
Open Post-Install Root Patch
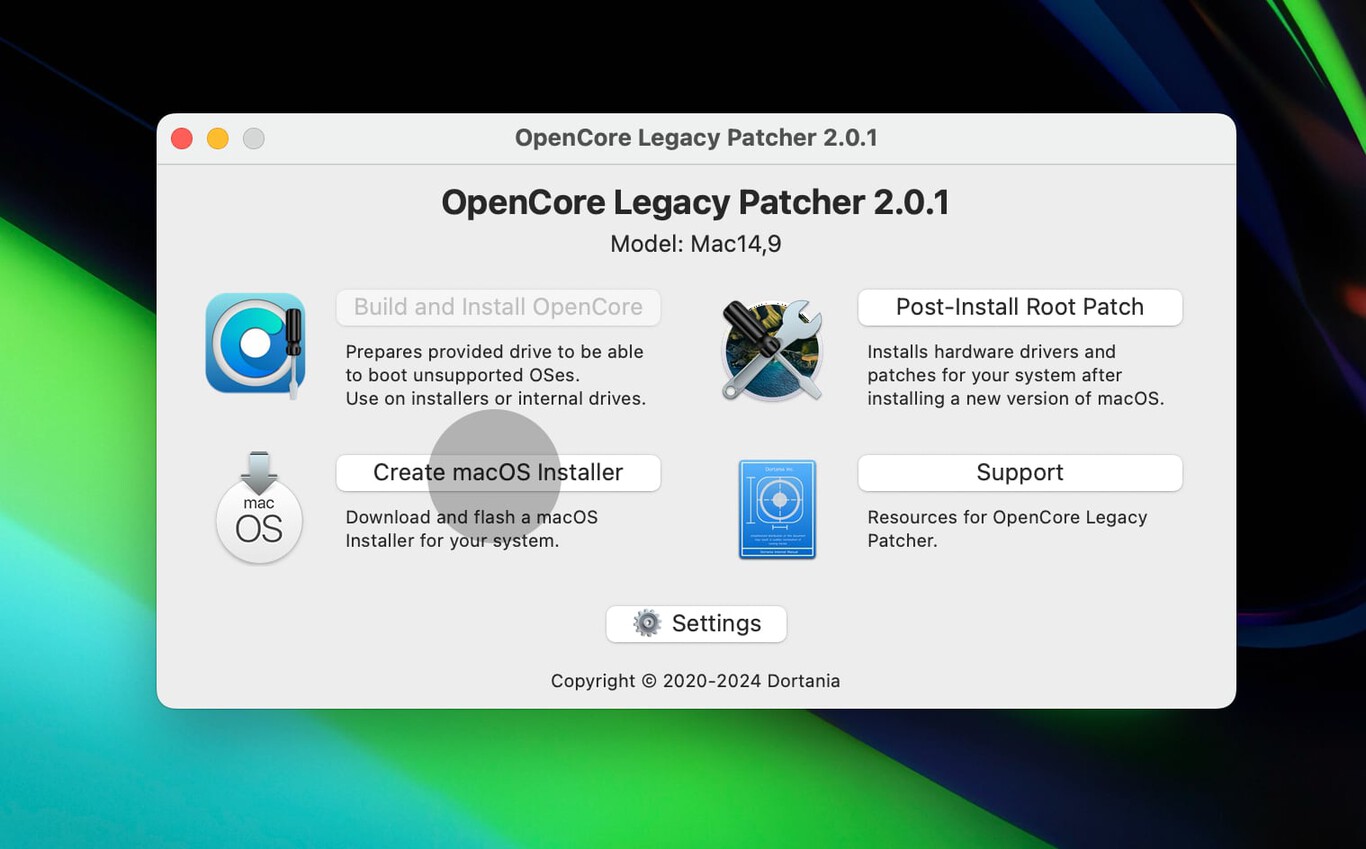tap(1020, 307)
